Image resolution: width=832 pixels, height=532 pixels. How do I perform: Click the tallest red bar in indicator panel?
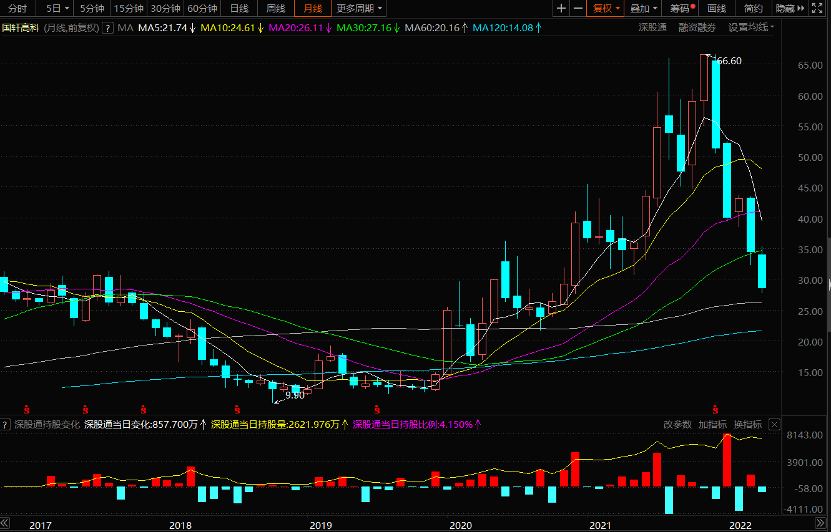tap(727, 460)
